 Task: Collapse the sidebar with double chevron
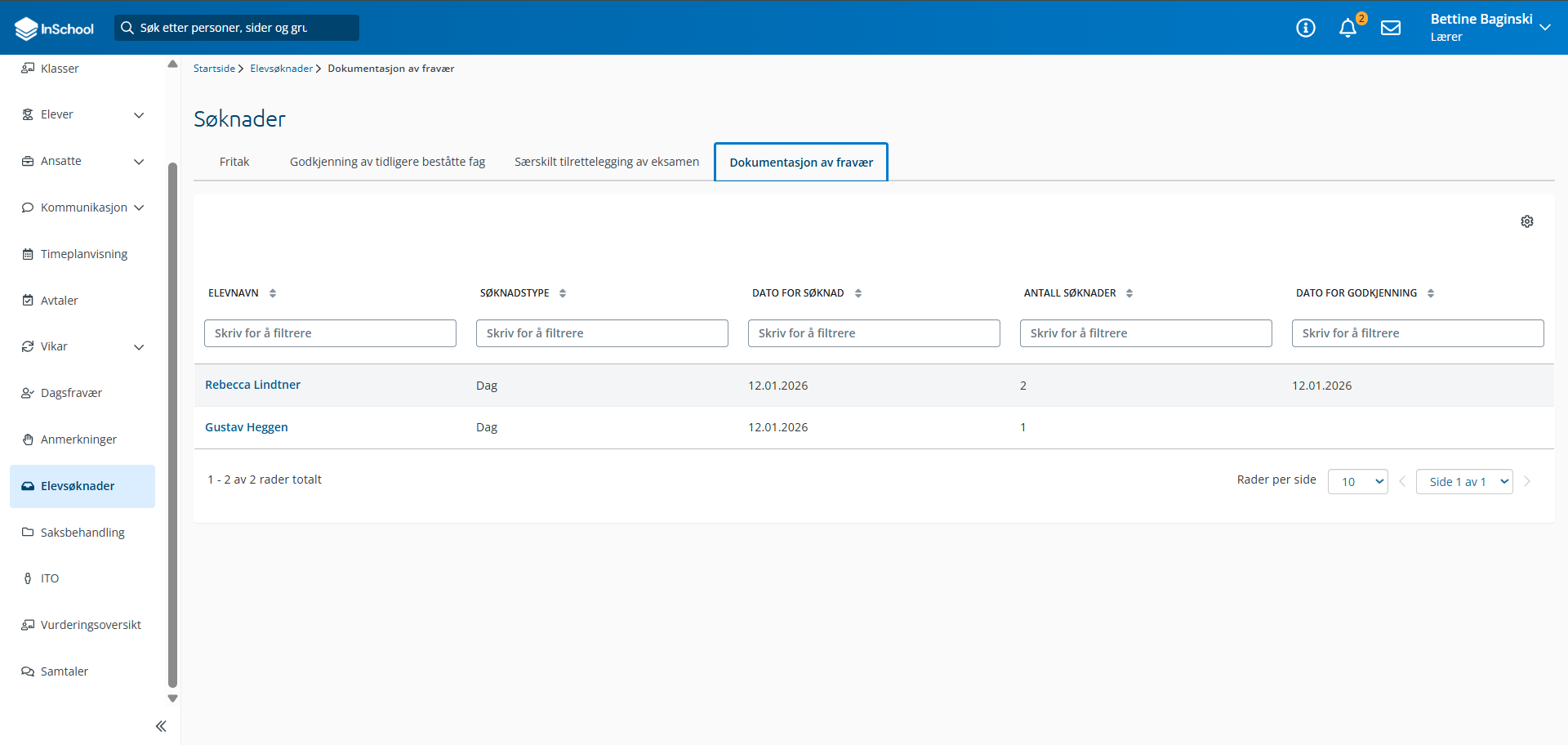(161, 726)
